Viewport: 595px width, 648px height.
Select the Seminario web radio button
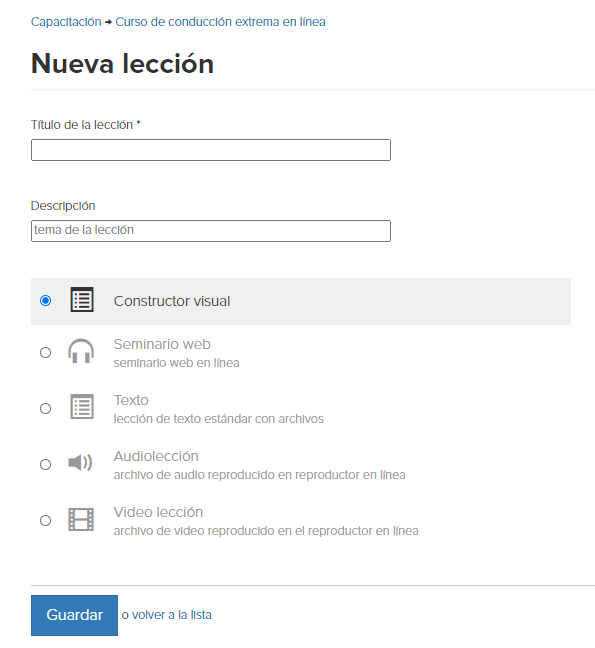45,353
